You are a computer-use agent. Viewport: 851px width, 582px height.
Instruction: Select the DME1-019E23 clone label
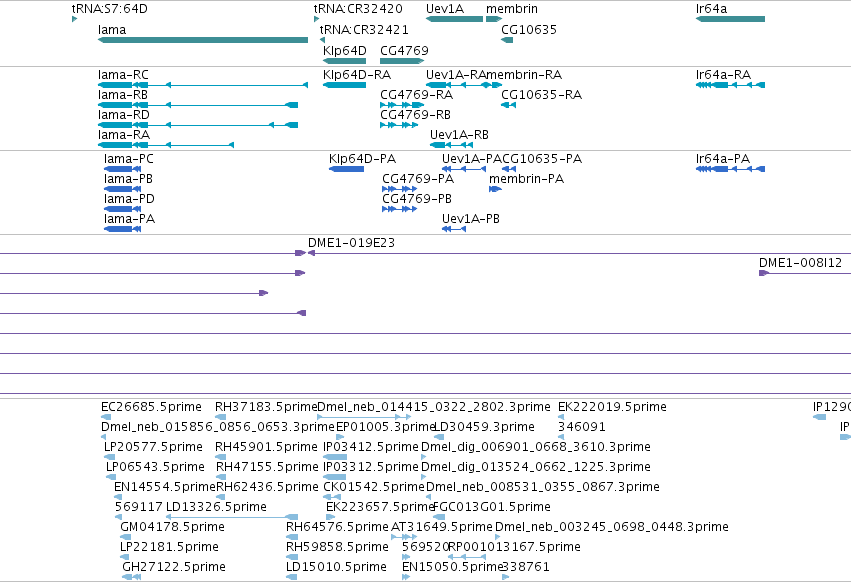(351, 243)
